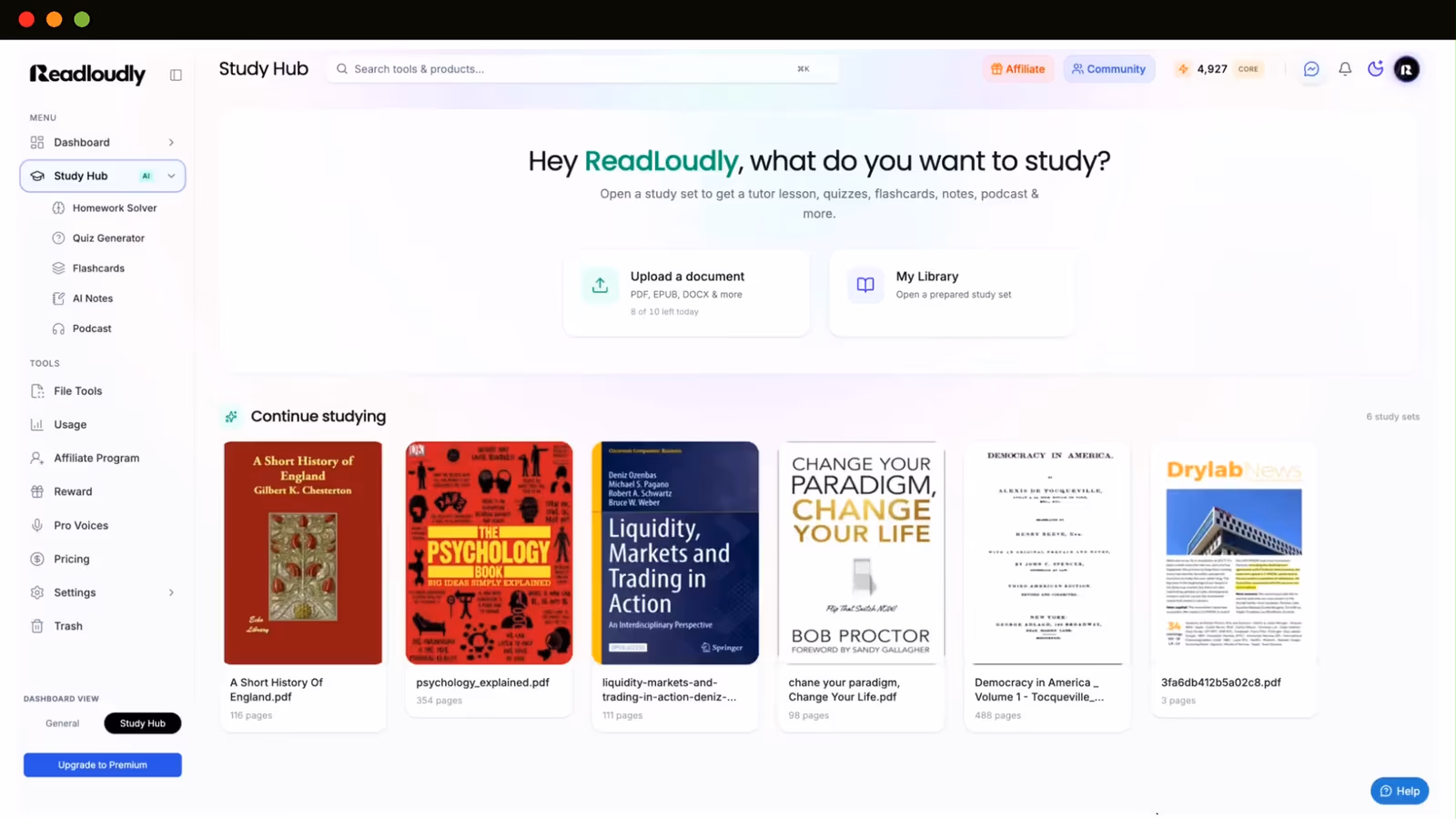Image resolution: width=1456 pixels, height=819 pixels.
Task: Click the Community button in header
Action: 1109,69
